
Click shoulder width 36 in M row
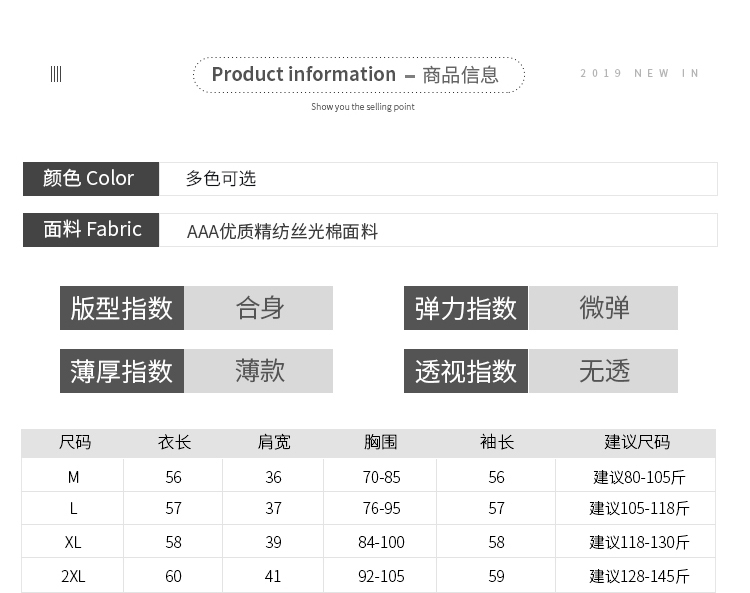[274, 477]
